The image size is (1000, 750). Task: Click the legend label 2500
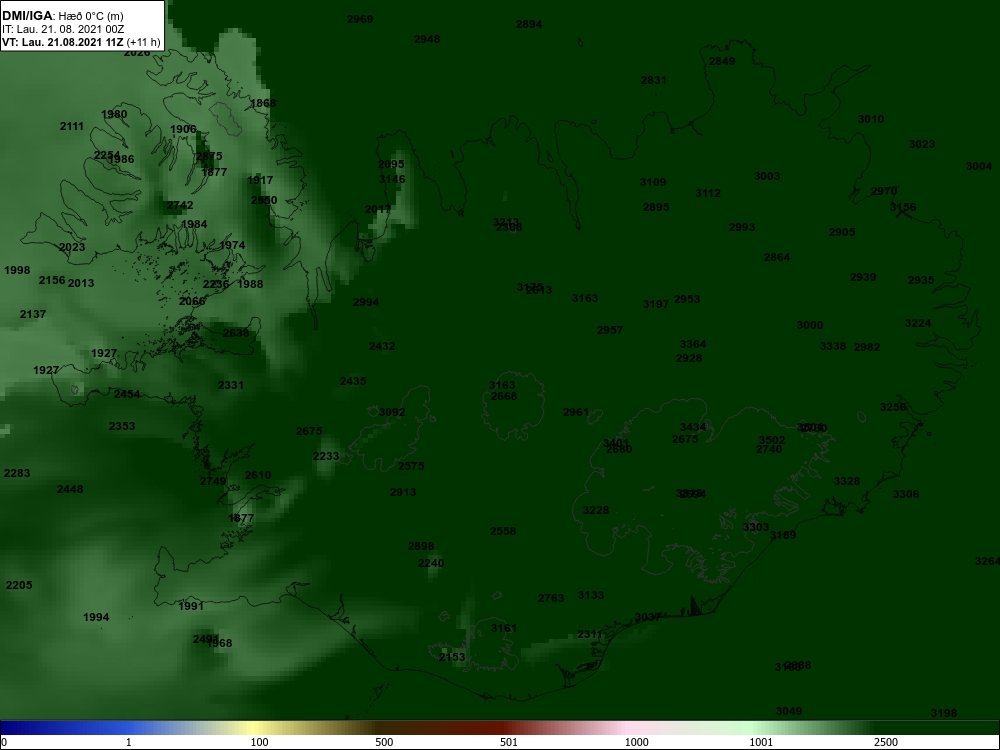[x=886, y=742]
